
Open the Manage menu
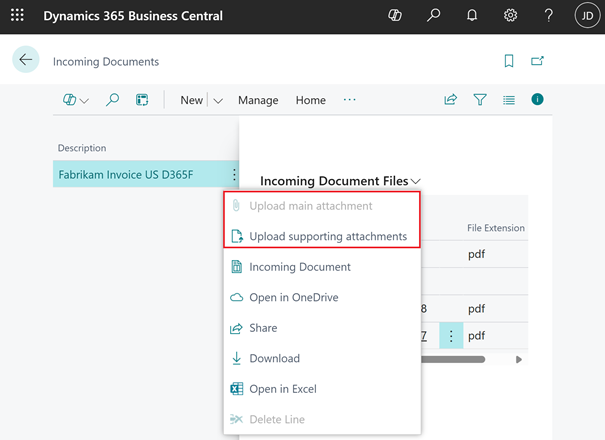[x=258, y=100]
